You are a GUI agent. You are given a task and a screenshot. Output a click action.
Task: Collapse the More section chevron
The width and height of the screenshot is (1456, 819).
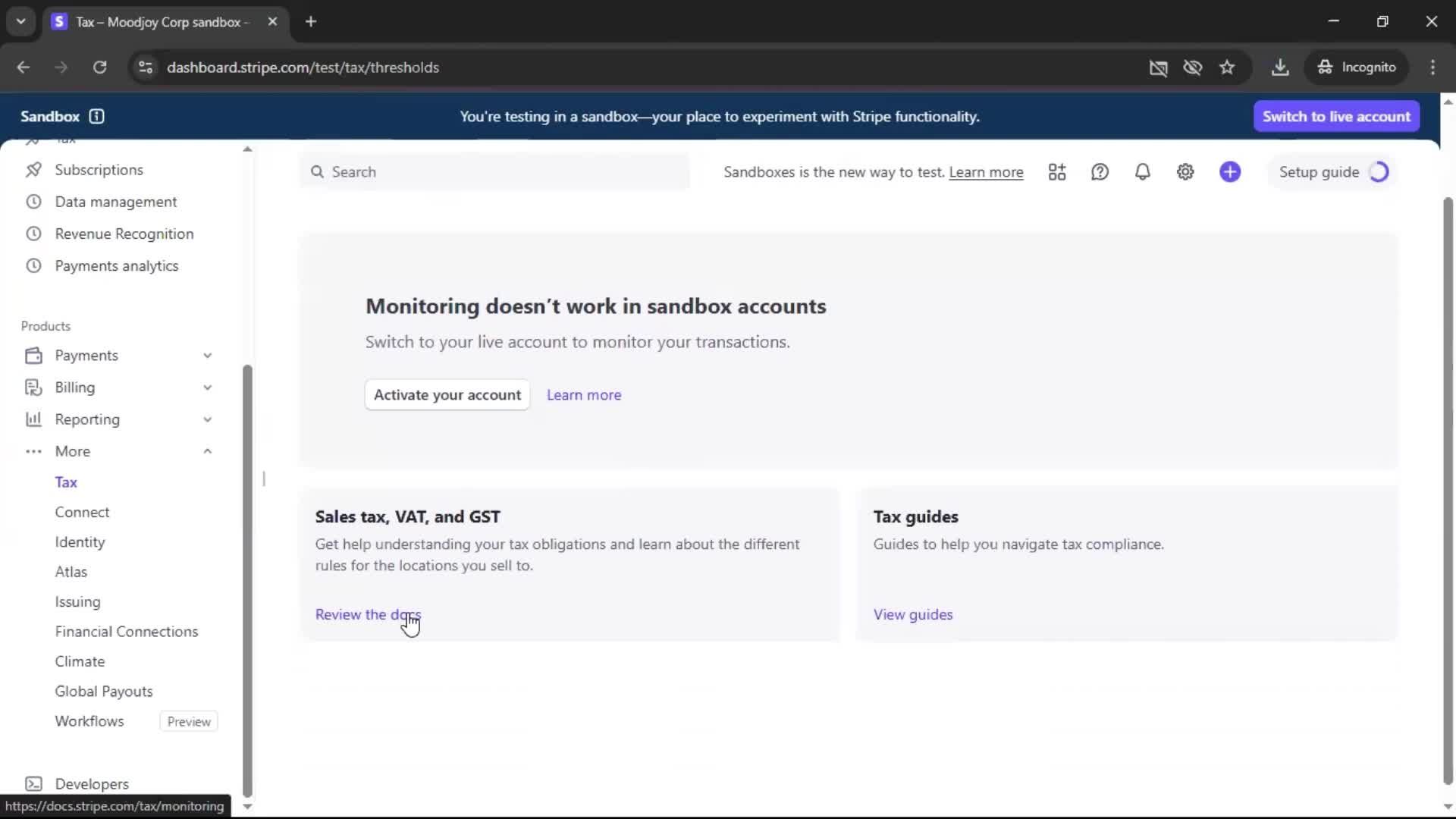[207, 451]
